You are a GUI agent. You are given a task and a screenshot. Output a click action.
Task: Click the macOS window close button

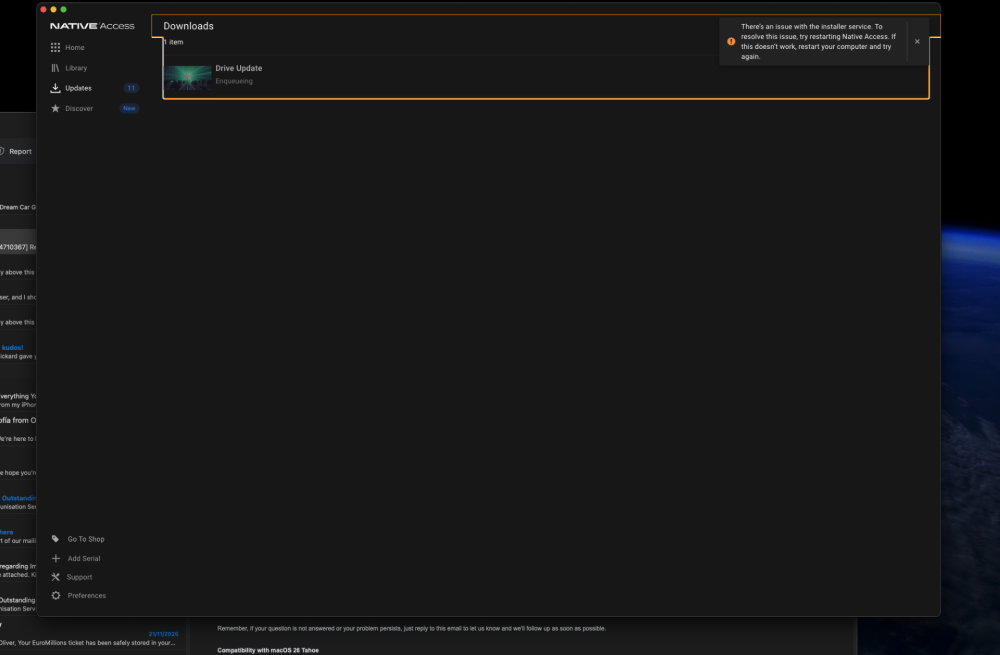point(43,10)
